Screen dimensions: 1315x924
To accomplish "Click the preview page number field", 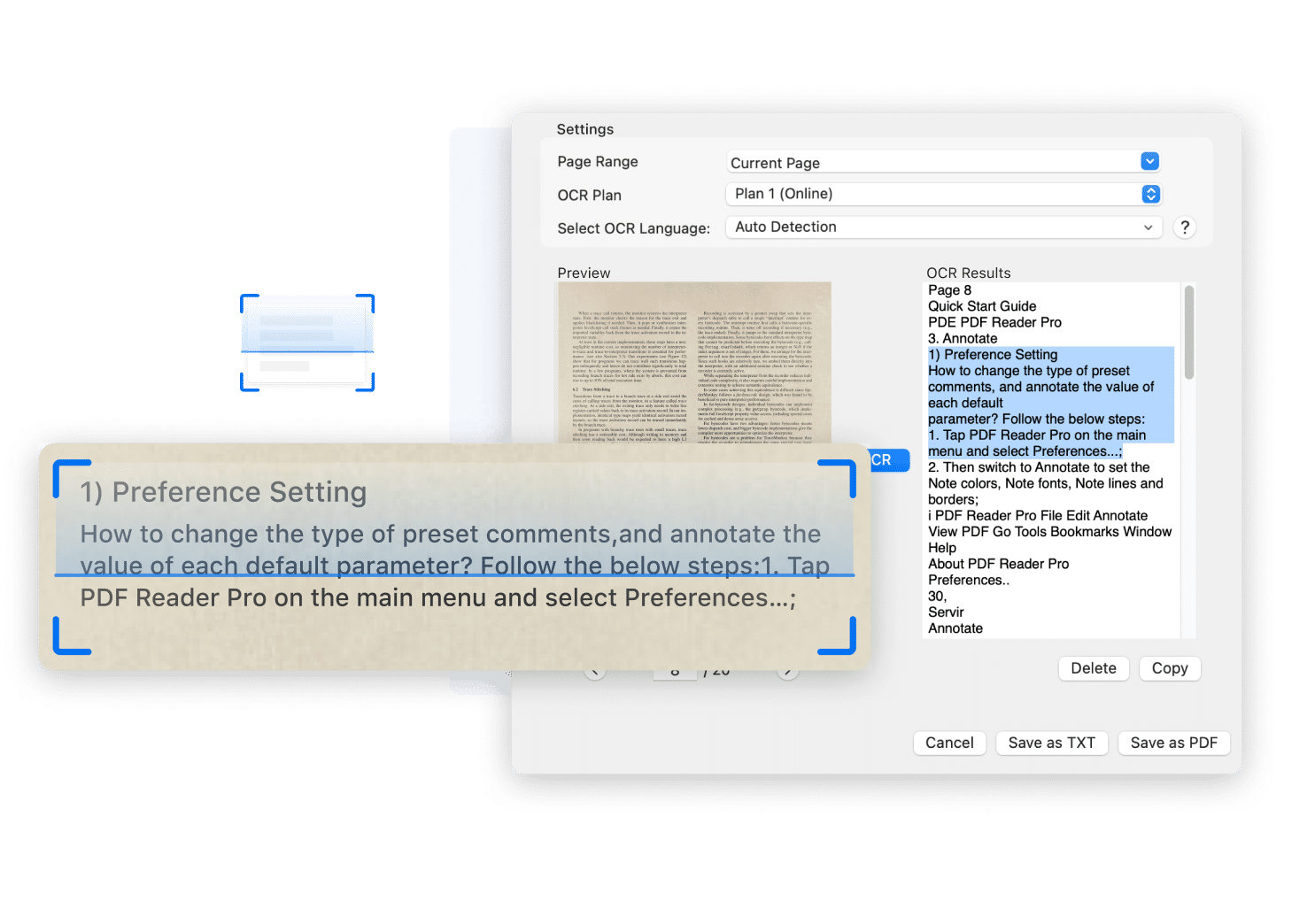I will click(x=675, y=674).
